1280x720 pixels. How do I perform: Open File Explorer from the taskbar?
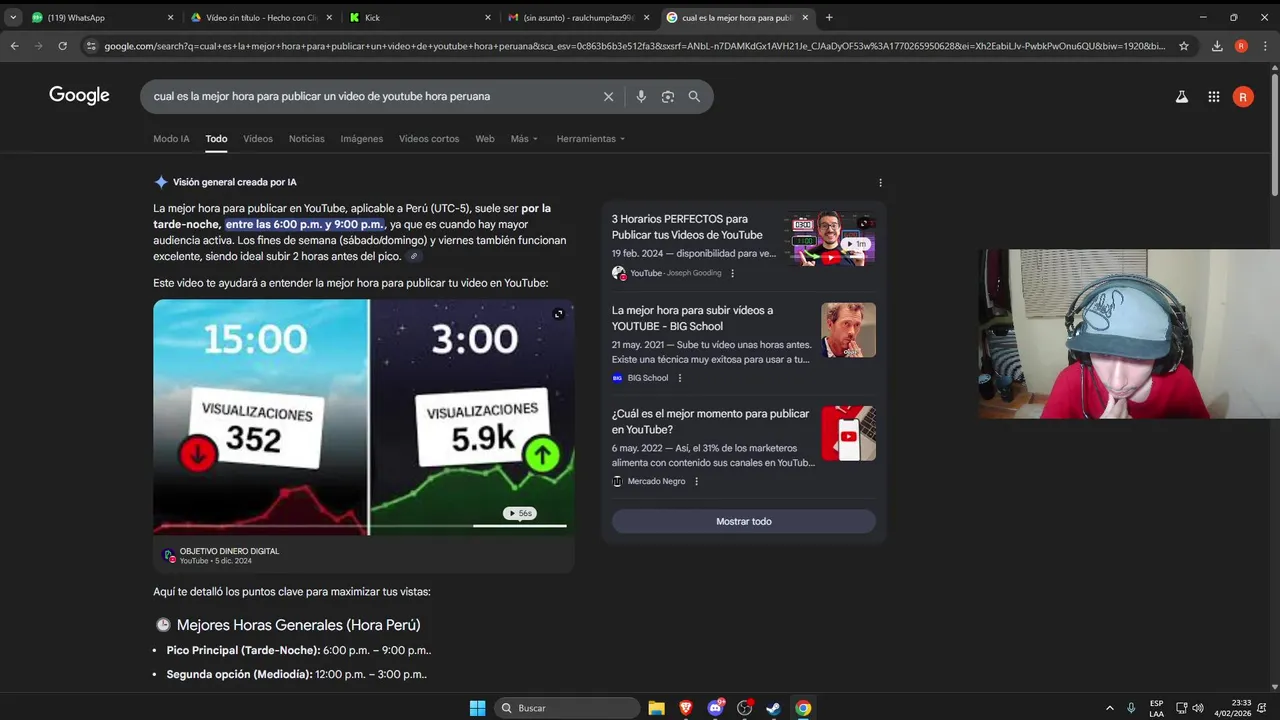click(x=656, y=708)
